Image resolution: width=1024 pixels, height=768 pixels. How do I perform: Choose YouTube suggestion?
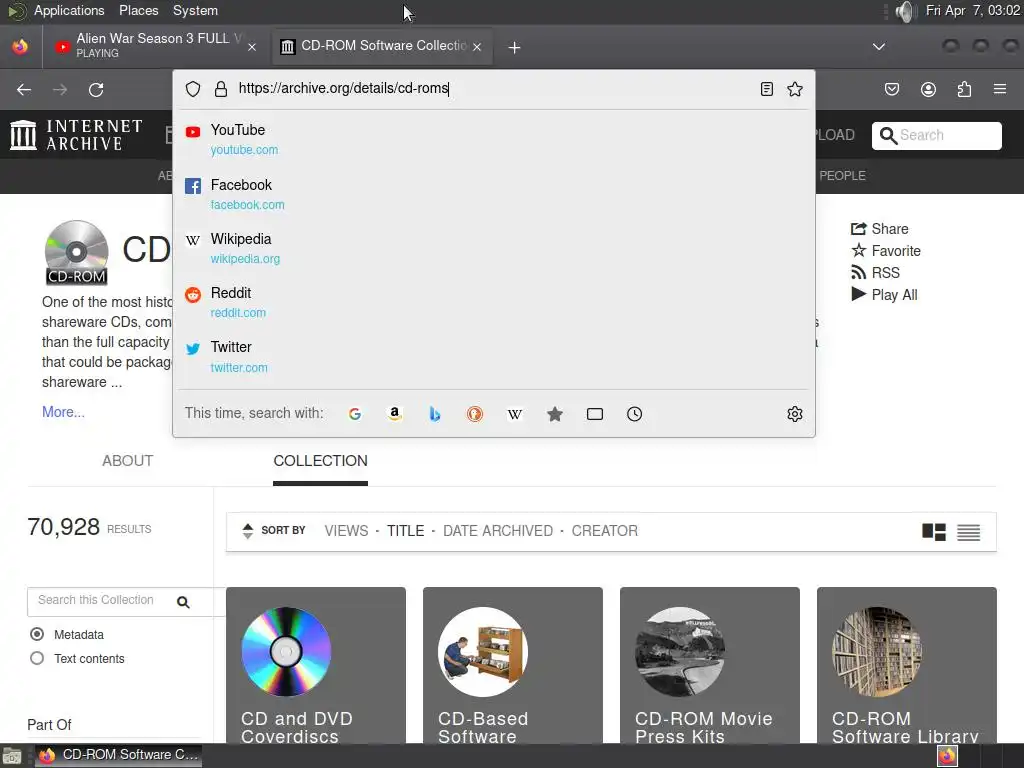494,139
